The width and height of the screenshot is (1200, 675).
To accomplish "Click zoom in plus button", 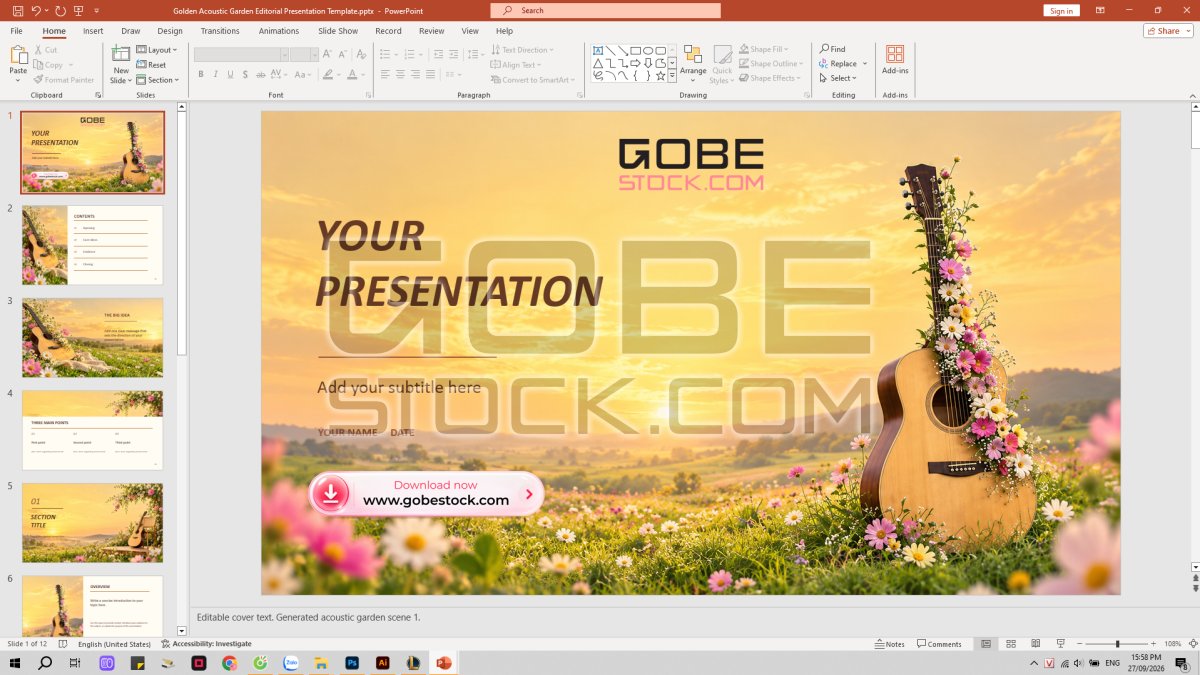I will click(1155, 644).
